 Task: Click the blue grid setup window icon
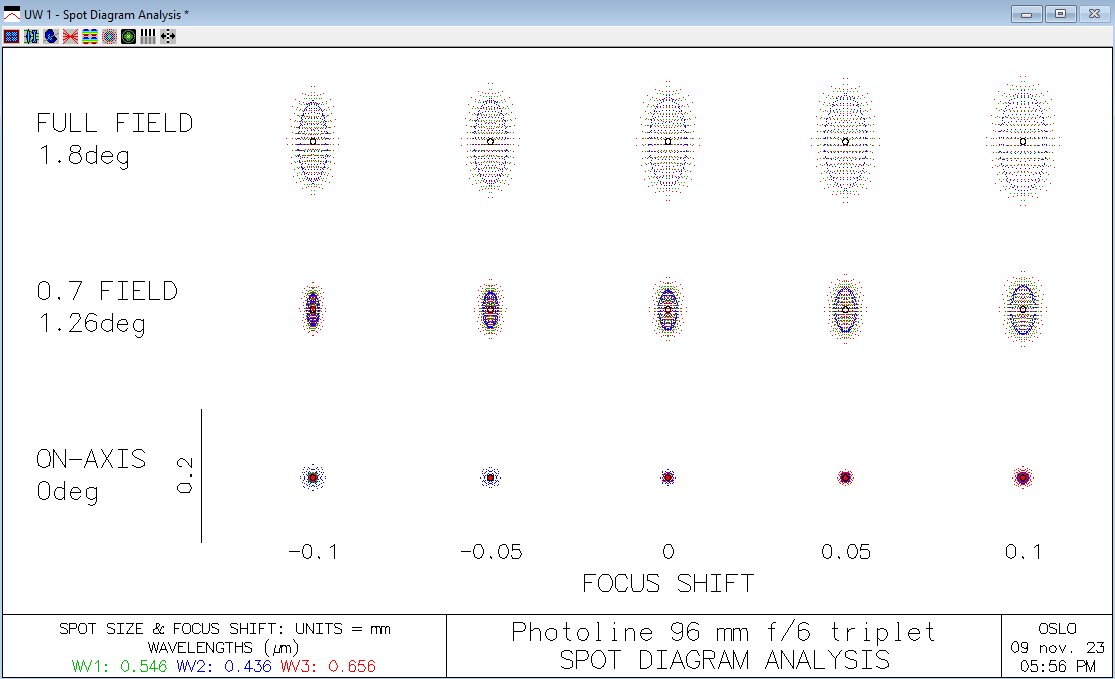[x=11, y=36]
